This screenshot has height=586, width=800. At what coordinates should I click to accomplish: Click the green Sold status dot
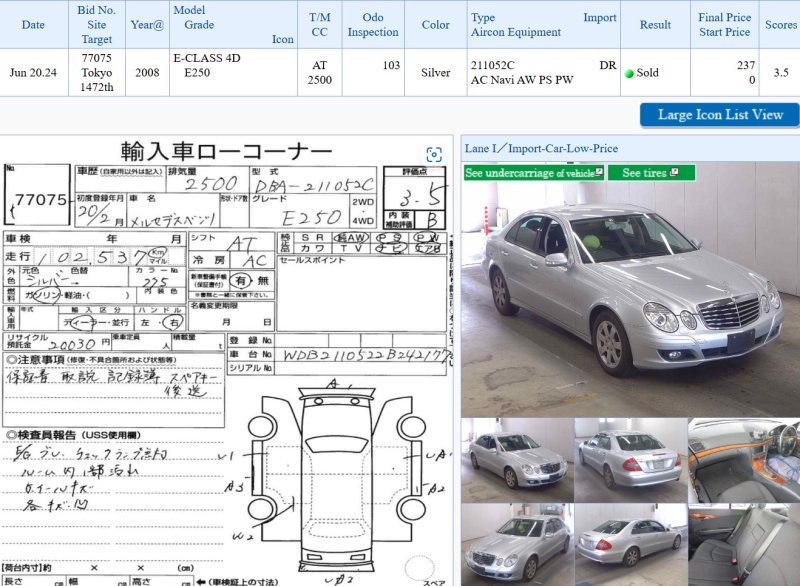click(x=629, y=73)
